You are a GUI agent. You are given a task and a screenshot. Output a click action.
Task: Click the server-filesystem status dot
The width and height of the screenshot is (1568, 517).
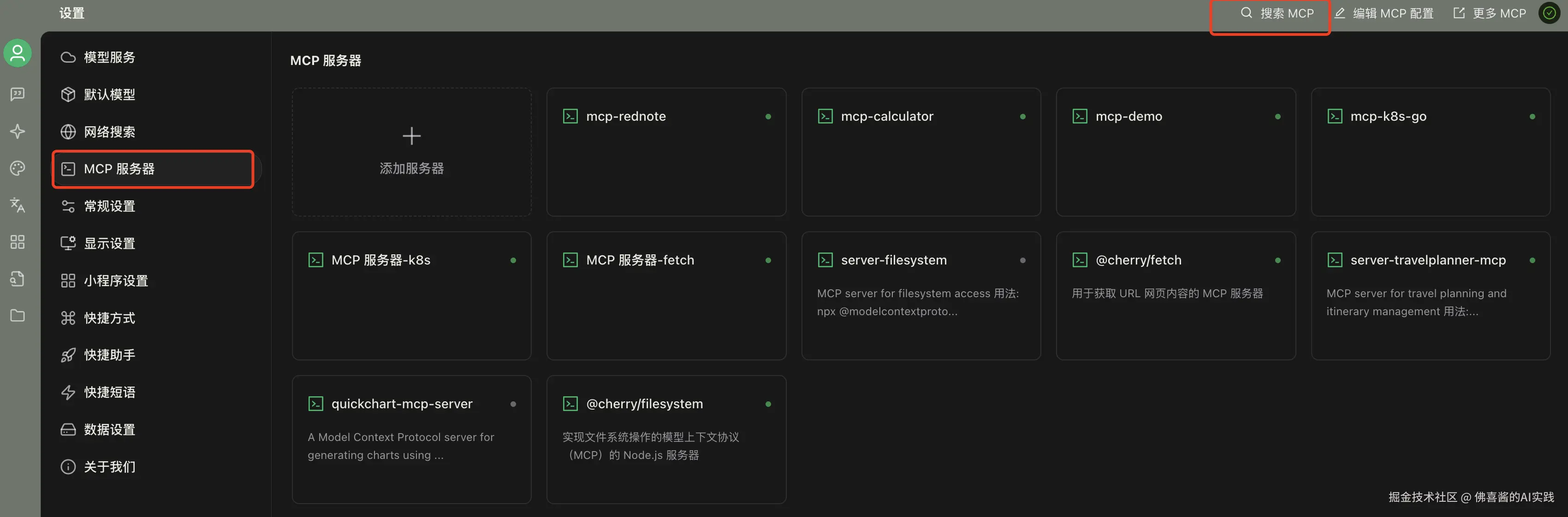[1022, 260]
